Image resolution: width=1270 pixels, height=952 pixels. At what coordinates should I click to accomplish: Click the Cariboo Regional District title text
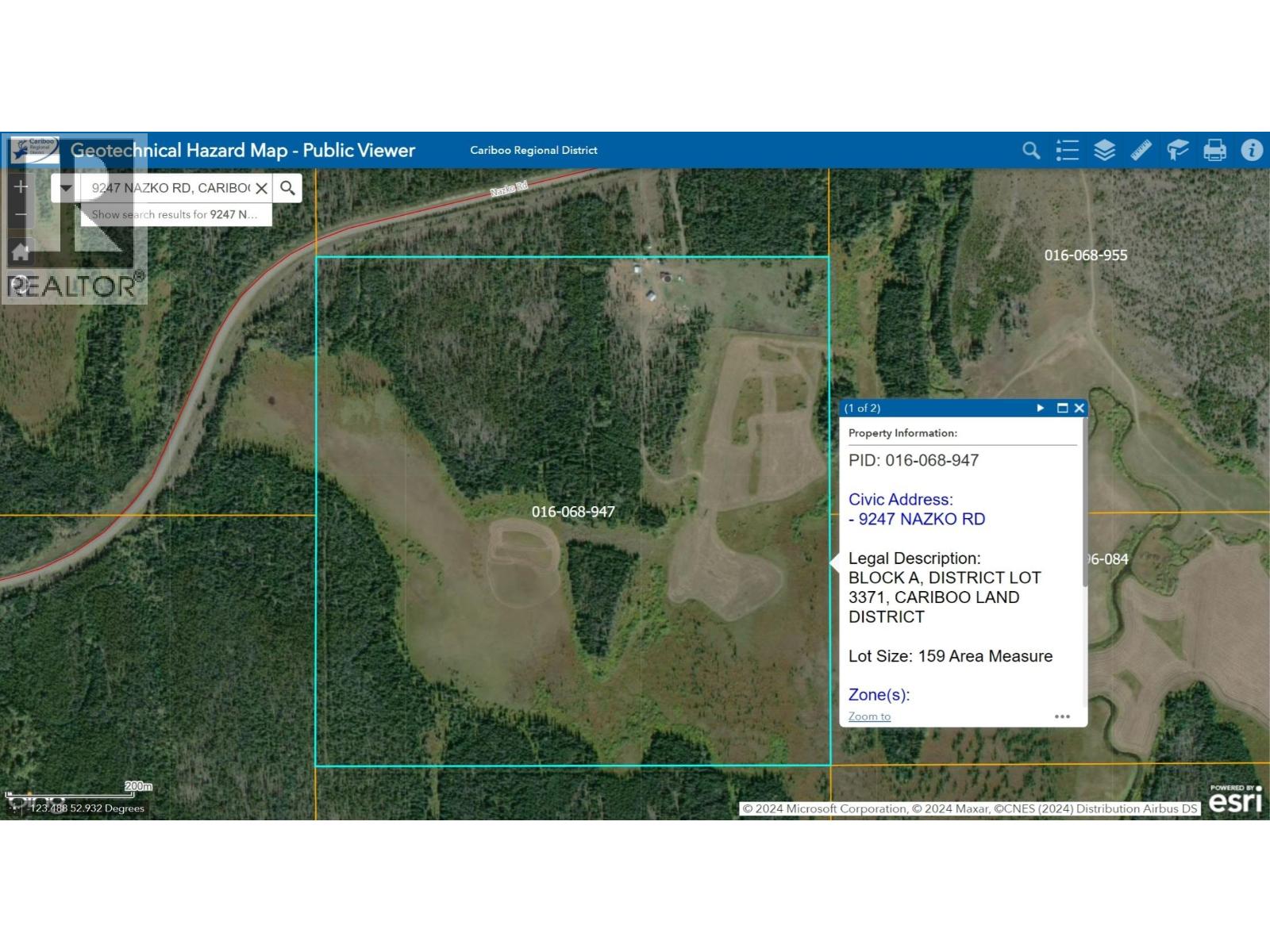[x=533, y=150]
